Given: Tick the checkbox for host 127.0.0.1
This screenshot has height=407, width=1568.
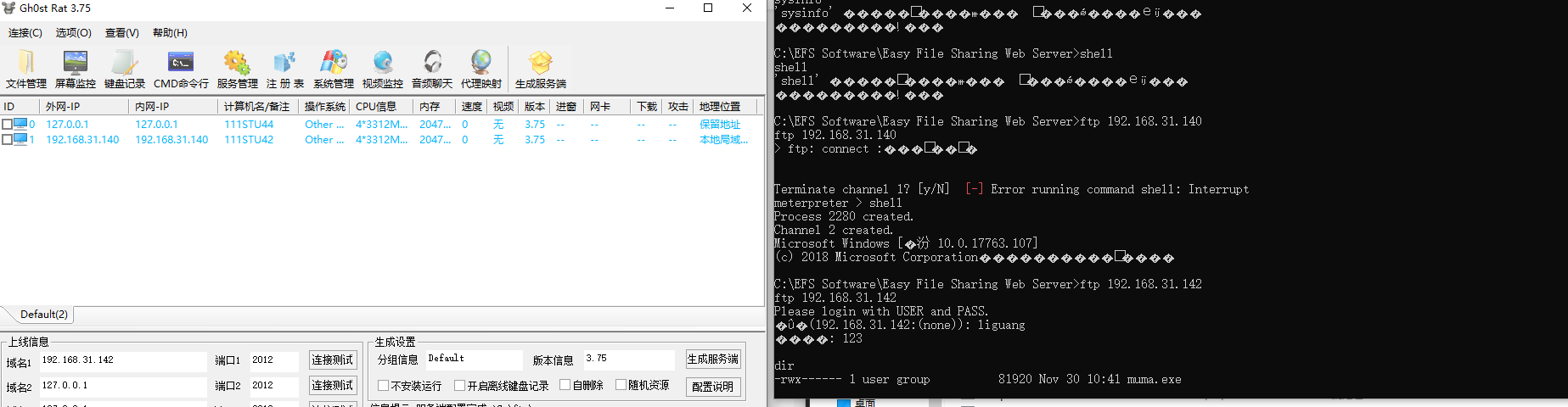Looking at the screenshot, I should click(x=7, y=124).
